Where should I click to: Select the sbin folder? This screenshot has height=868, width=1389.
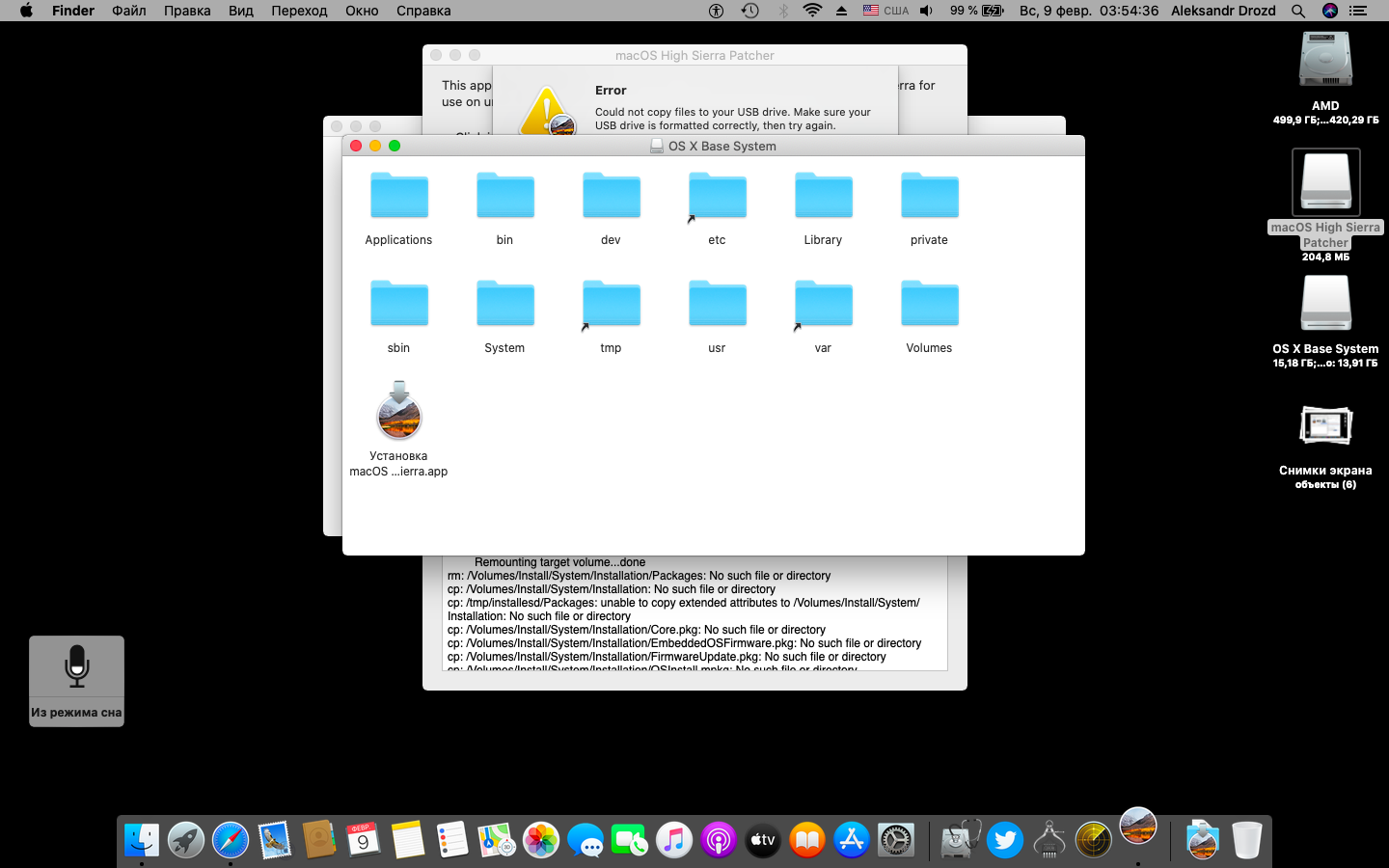pos(398,304)
